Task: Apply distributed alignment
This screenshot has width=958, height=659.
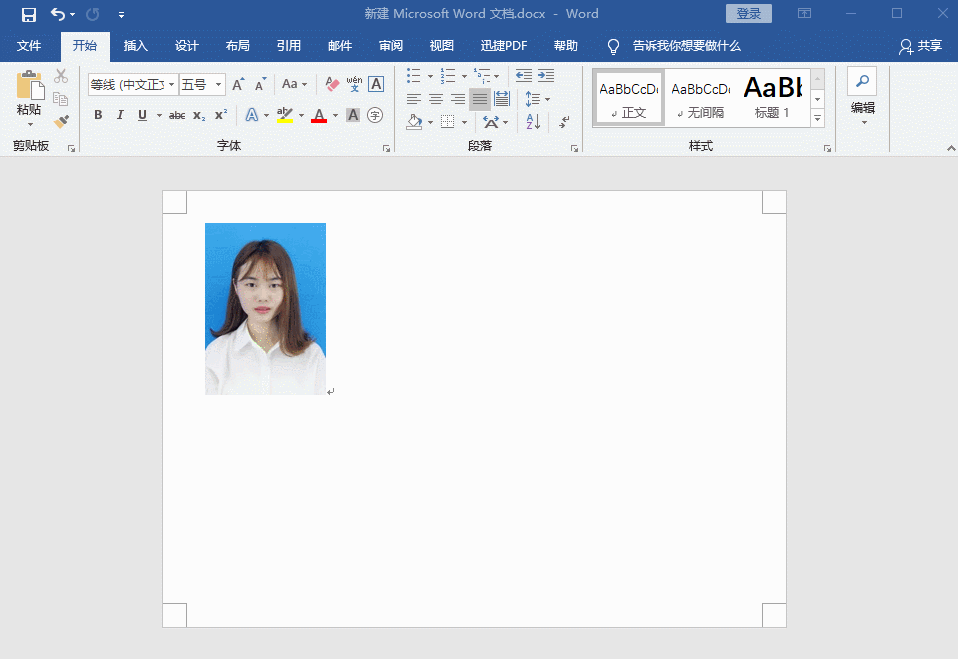Action: click(502, 98)
